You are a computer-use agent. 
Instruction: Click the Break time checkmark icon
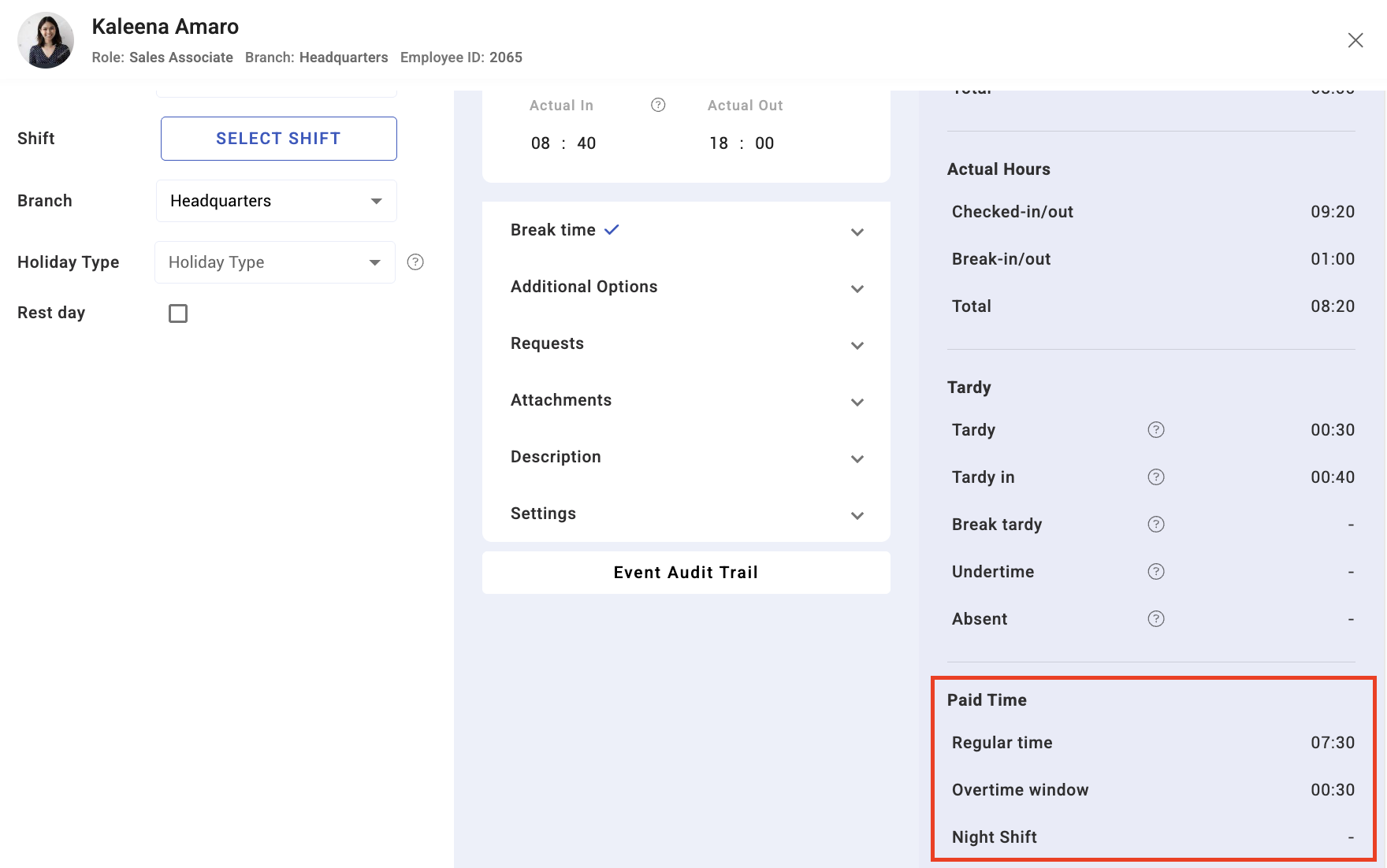click(612, 230)
